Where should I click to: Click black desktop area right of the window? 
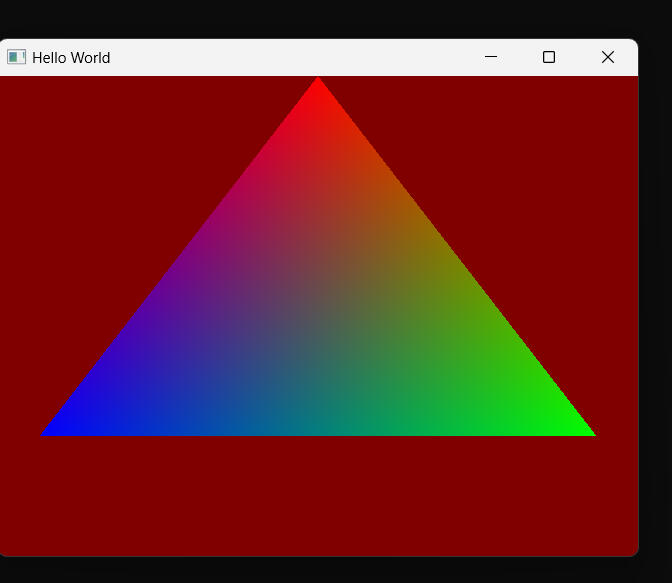click(x=655, y=300)
